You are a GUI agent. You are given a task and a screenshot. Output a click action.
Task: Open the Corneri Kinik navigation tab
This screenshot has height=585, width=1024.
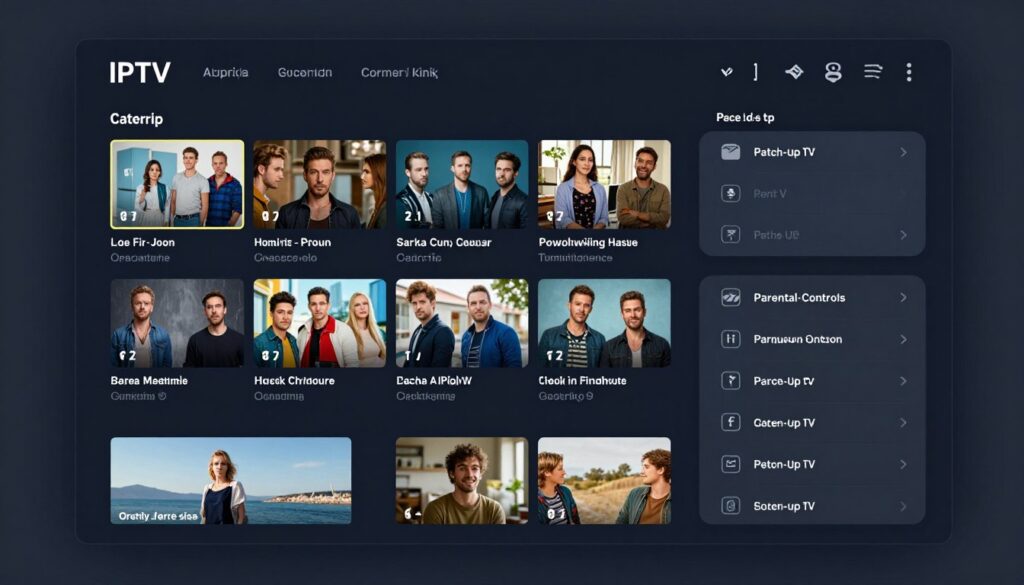(x=399, y=72)
